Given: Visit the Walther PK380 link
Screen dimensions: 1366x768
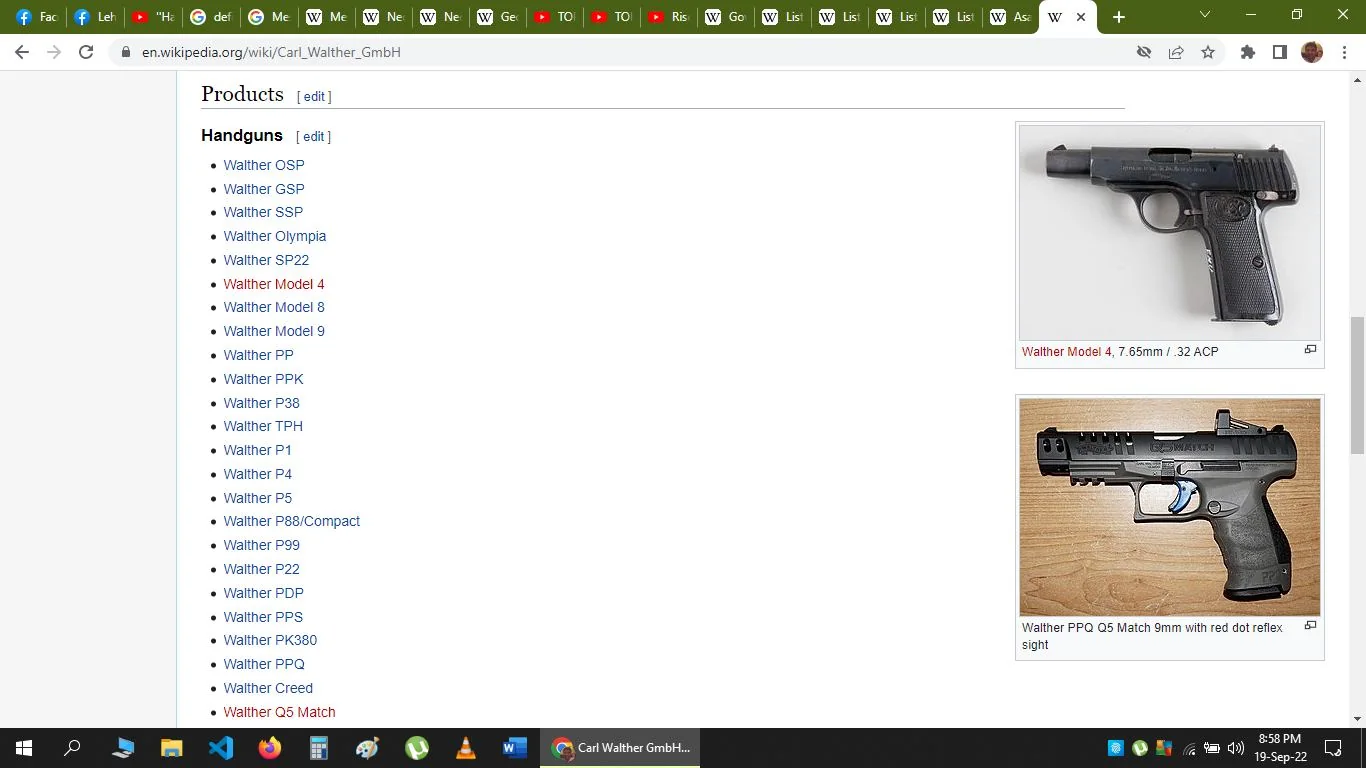Looking at the screenshot, I should coord(270,640).
